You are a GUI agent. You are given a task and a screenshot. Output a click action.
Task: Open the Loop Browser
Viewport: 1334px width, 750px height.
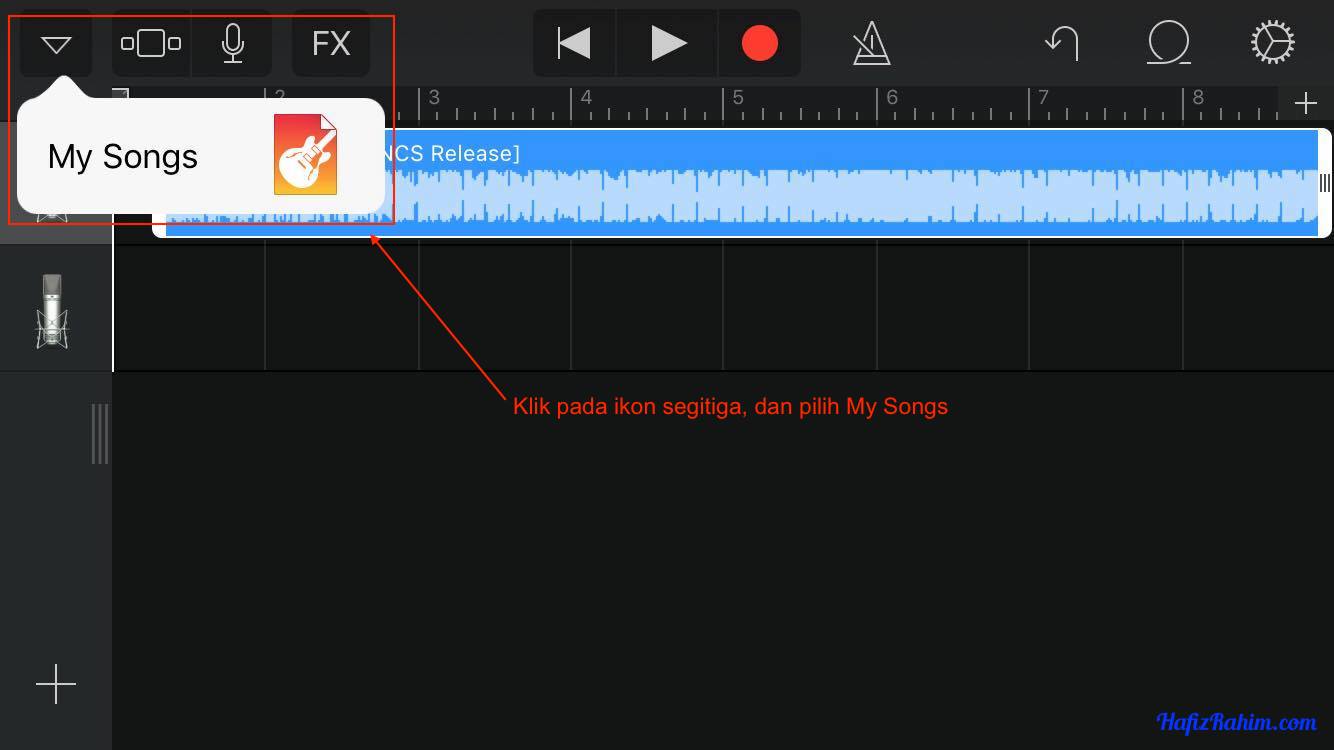click(1168, 44)
